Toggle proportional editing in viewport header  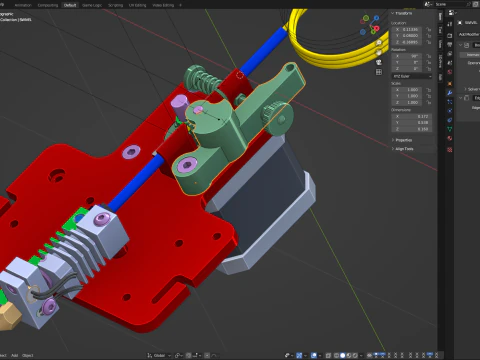tap(207, 355)
